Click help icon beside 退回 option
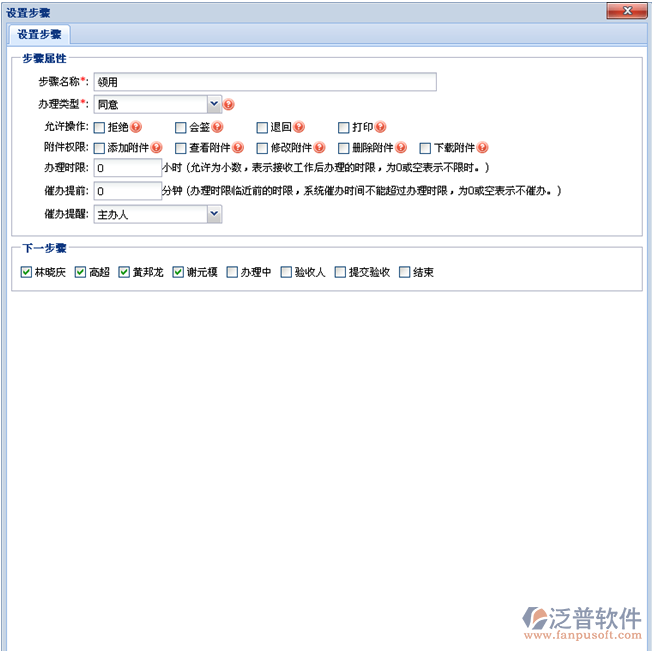652x651 pixels. click(x=298, y=127)
